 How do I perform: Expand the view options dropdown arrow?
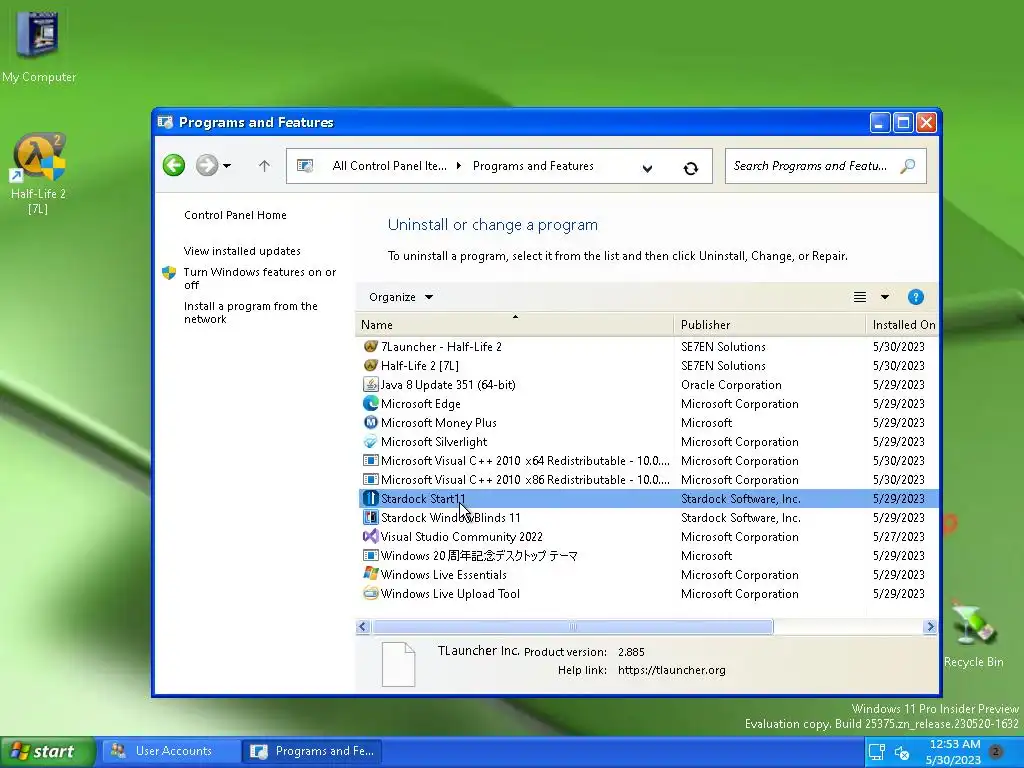pyautogui.click(x=885, y=297)
